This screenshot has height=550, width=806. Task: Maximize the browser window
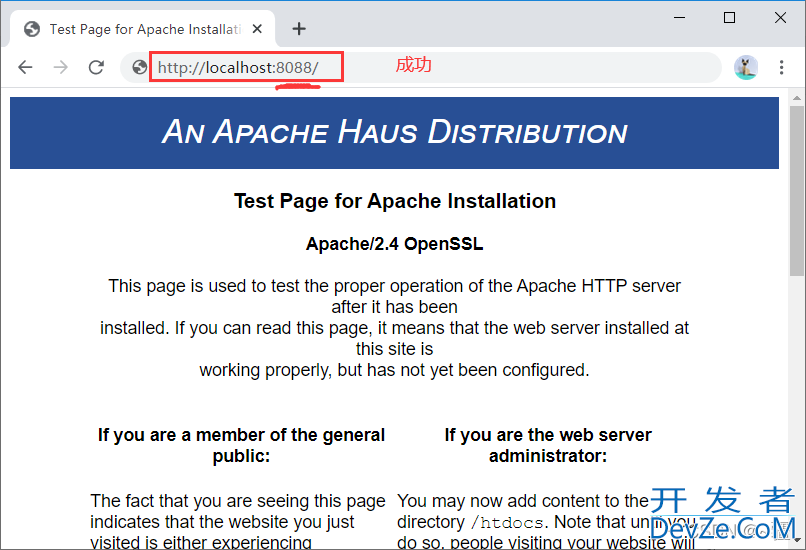point(729,17)
